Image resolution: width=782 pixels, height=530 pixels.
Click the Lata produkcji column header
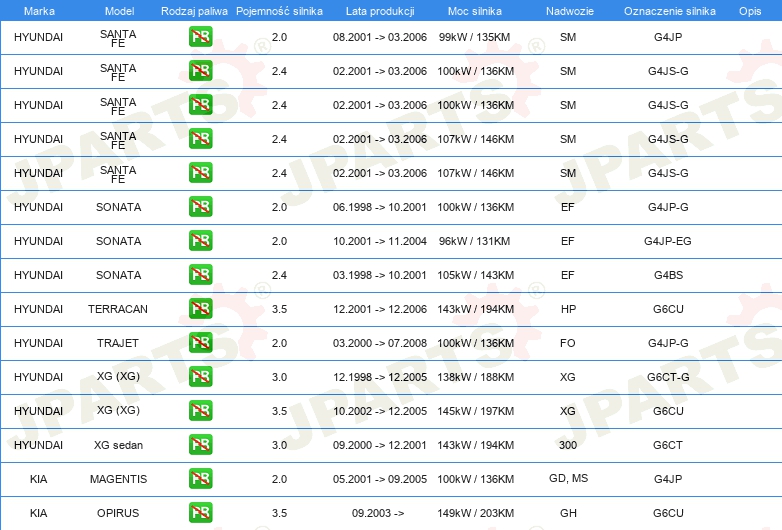[x=380, y=11]
